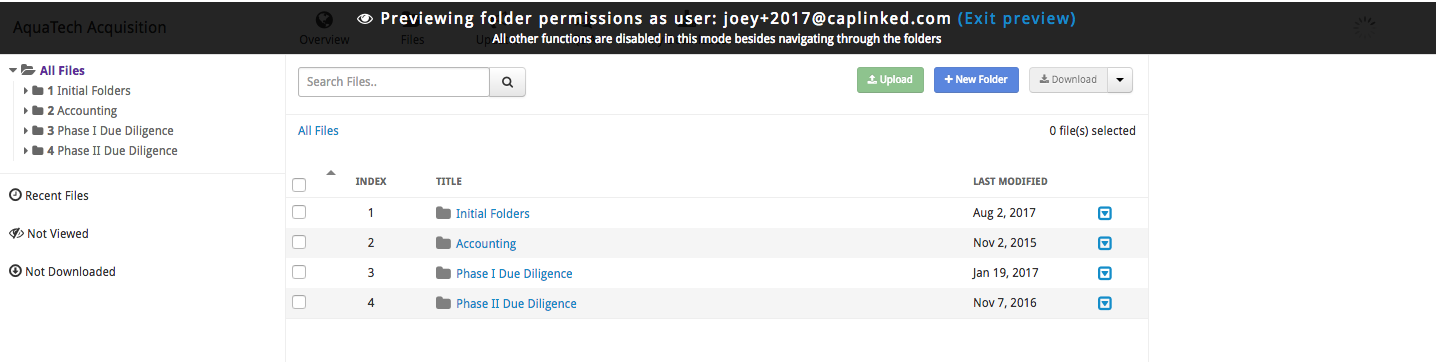The height and width of the screenshot is (362, 1436).
Task: Click the search magnifier icon button
Action: pos(507,82)
